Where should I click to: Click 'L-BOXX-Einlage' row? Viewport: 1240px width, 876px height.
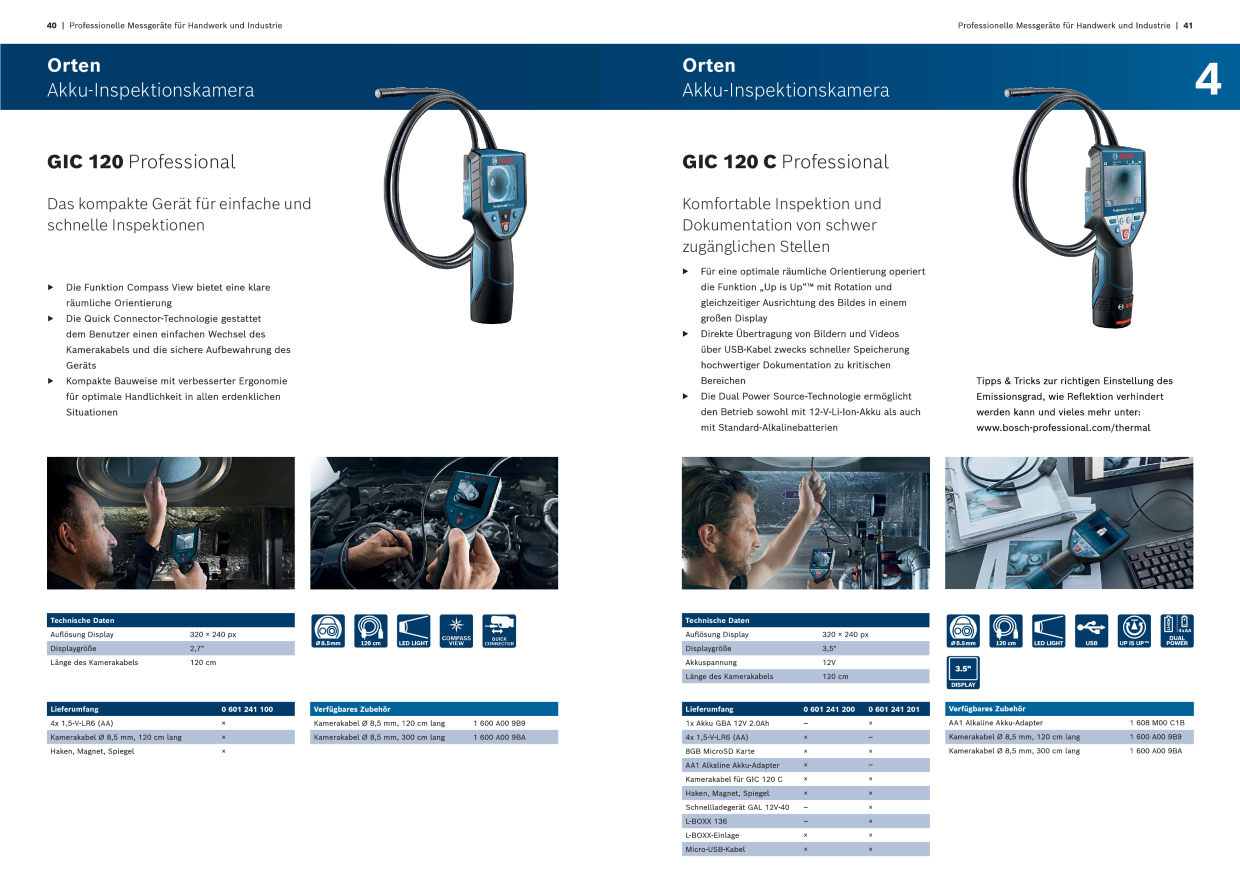(806, 835)
